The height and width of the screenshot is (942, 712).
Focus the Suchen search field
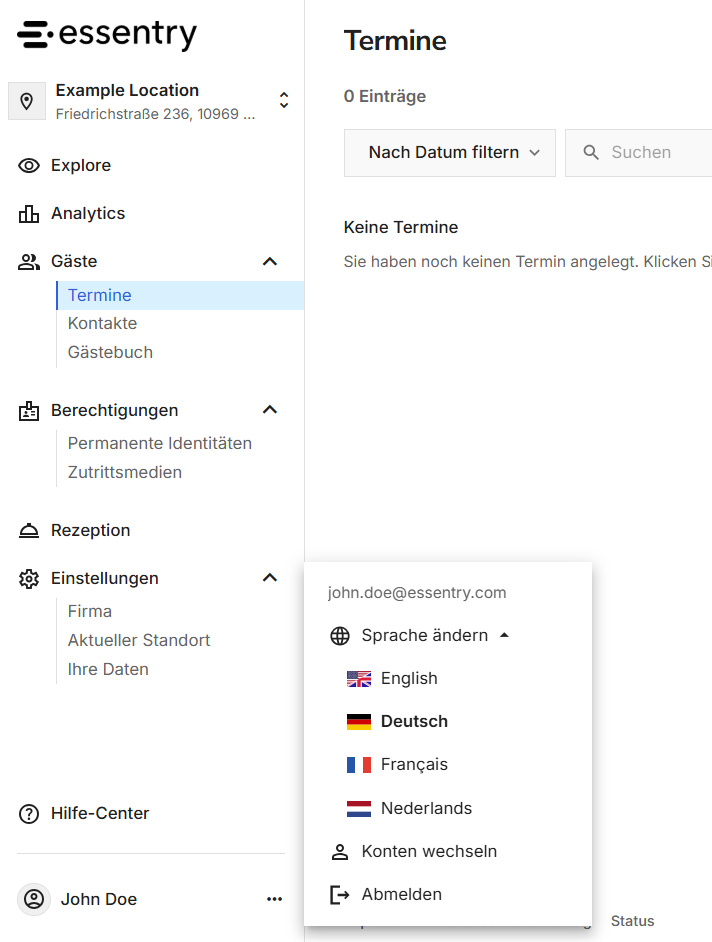click(x=639, y=153)
